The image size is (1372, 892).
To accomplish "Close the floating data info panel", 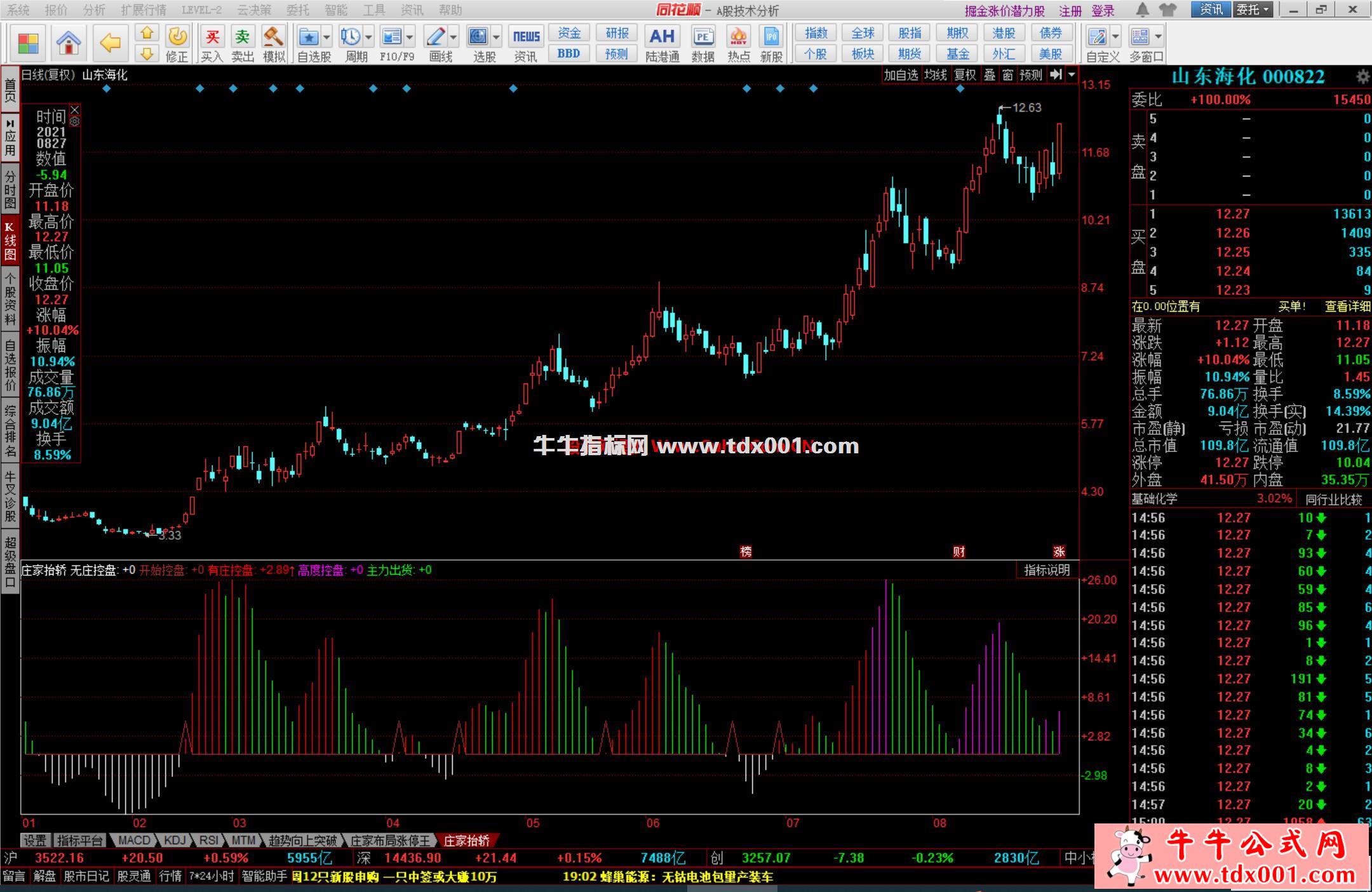I will [74, 109].
